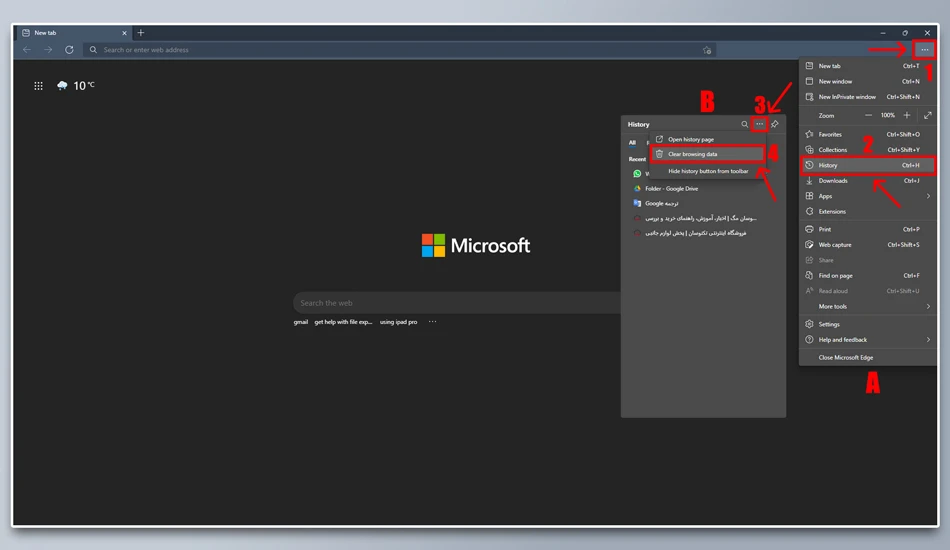Click using ipad pro suggestion
This screenshot has width=950, height=550.
[398, 322]
